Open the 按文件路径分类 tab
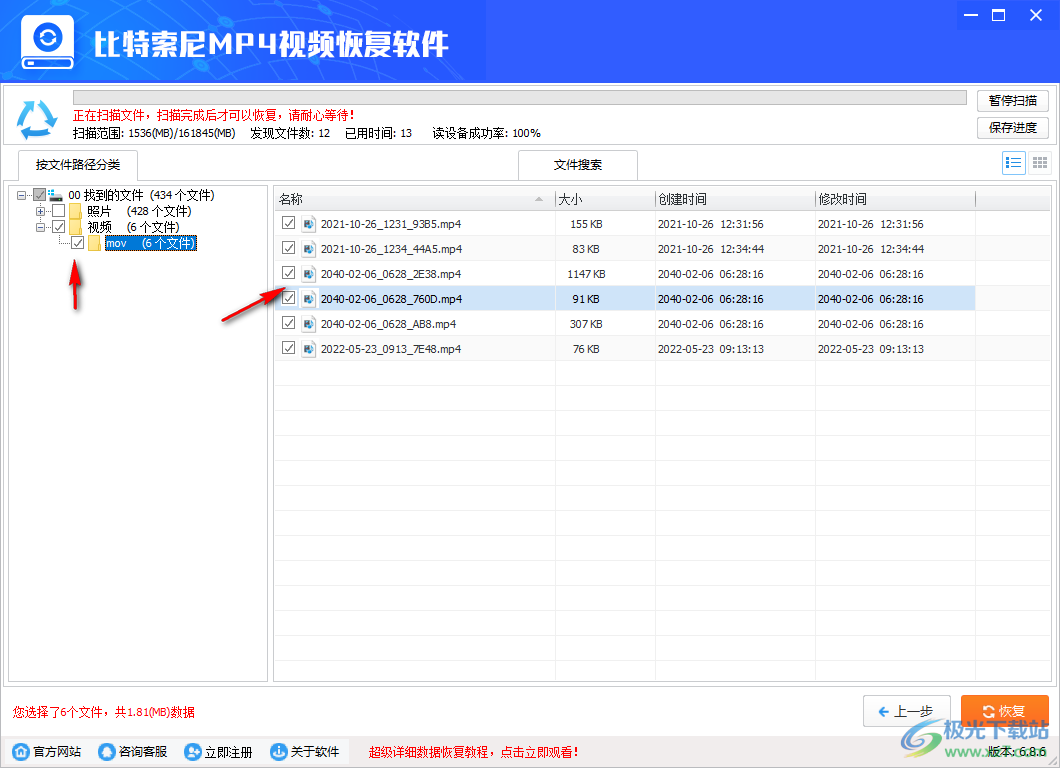1060x768 pixels. point(78,165)
